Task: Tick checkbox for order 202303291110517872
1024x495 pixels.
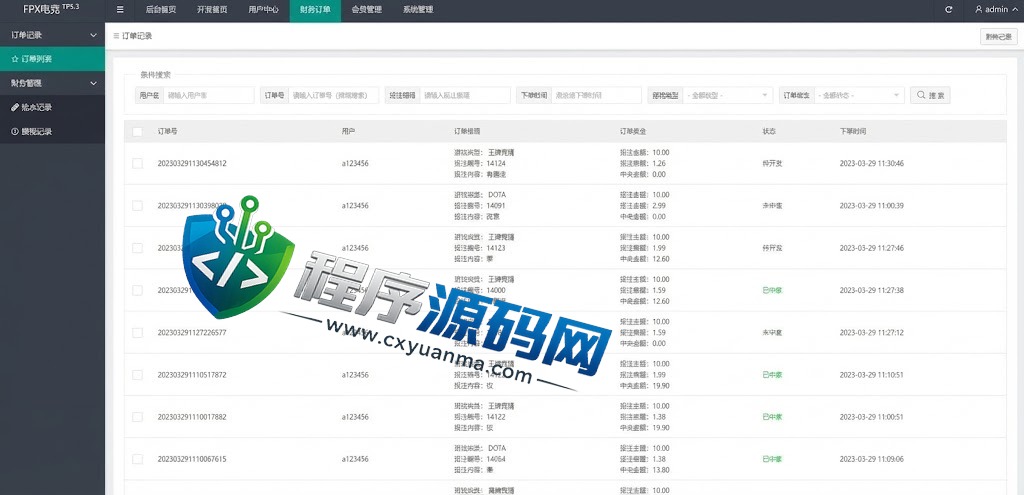Action: click(137, 375)
